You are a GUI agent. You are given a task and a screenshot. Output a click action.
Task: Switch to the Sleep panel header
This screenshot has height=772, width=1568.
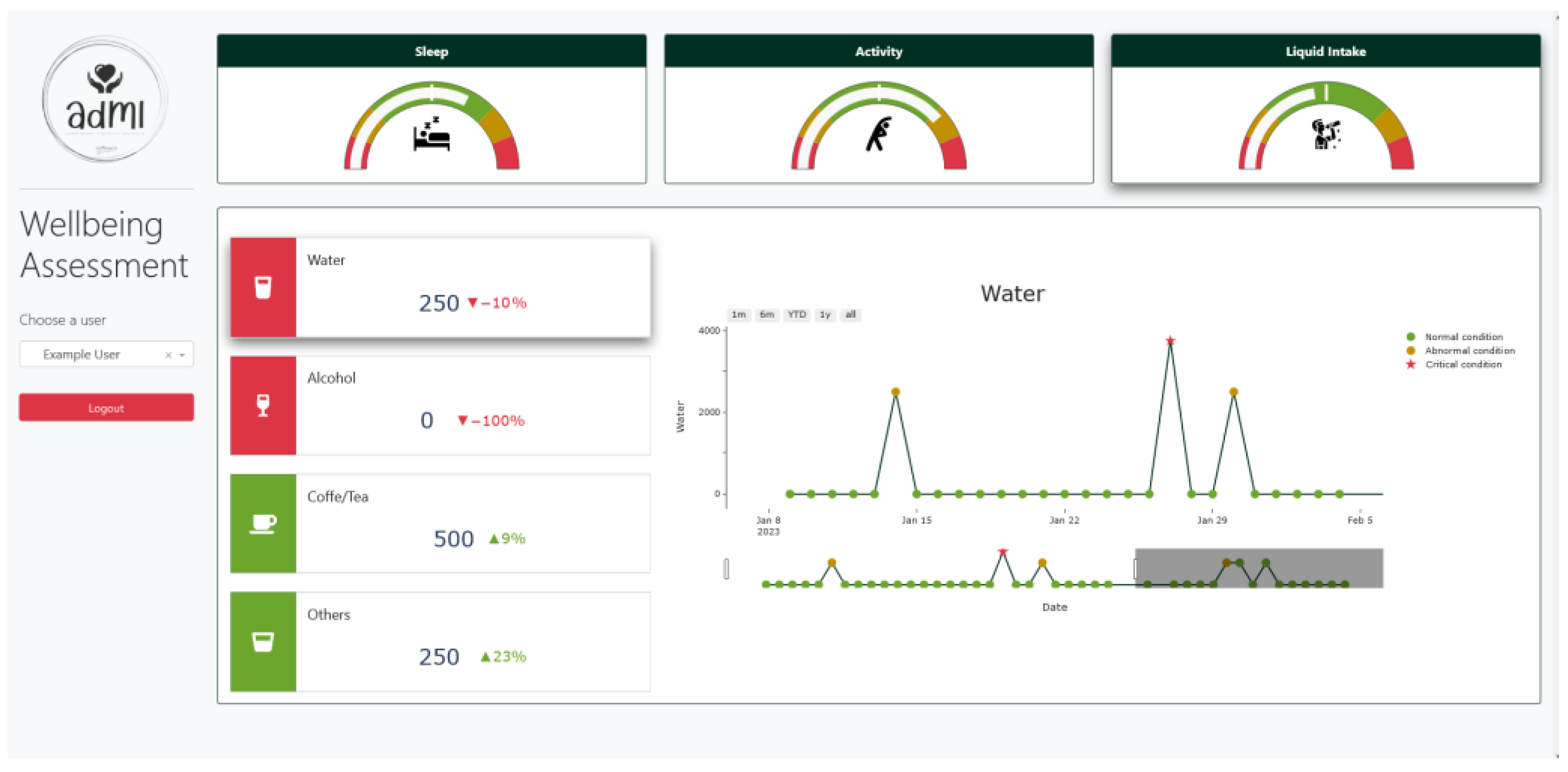pyautogui.click(x=431, y=52)
